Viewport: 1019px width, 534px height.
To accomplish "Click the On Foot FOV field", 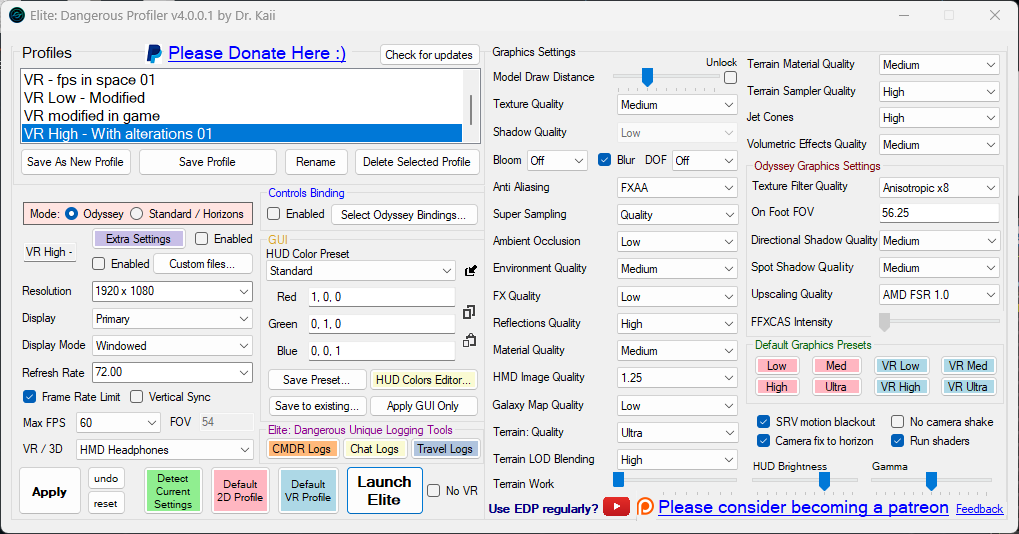I will (939, 213).
